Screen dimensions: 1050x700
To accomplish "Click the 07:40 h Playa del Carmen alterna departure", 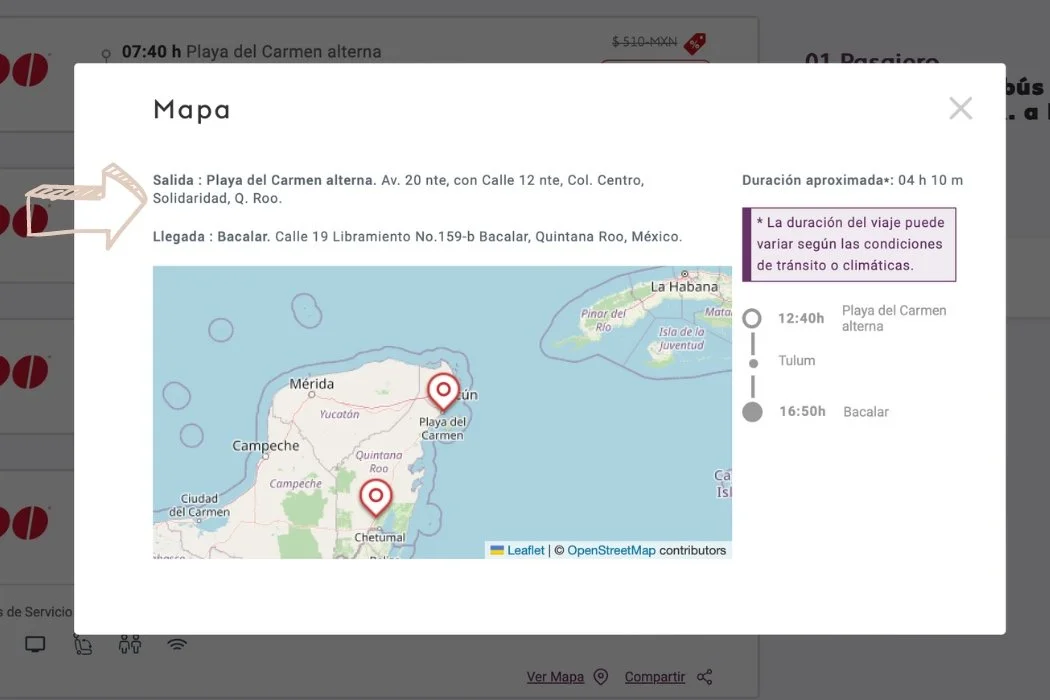I will coord(251,52).
